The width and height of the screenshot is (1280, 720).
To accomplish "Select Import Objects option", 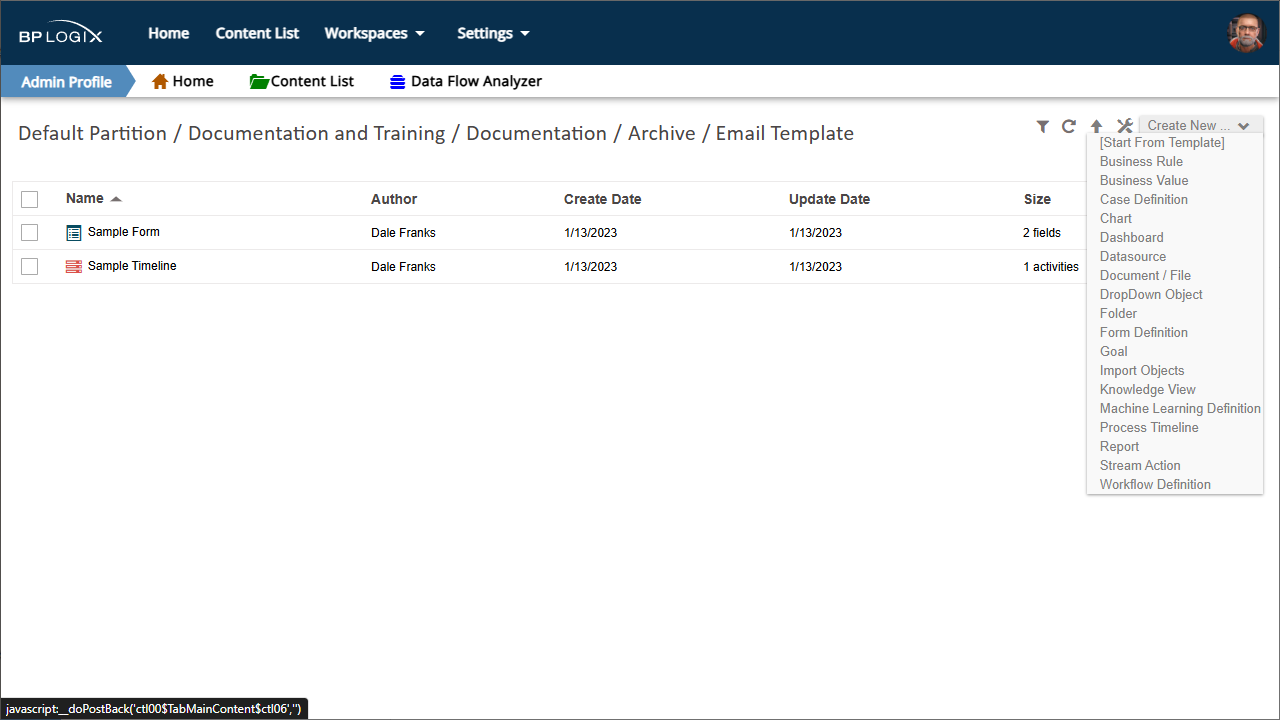I will [1142, 371].
